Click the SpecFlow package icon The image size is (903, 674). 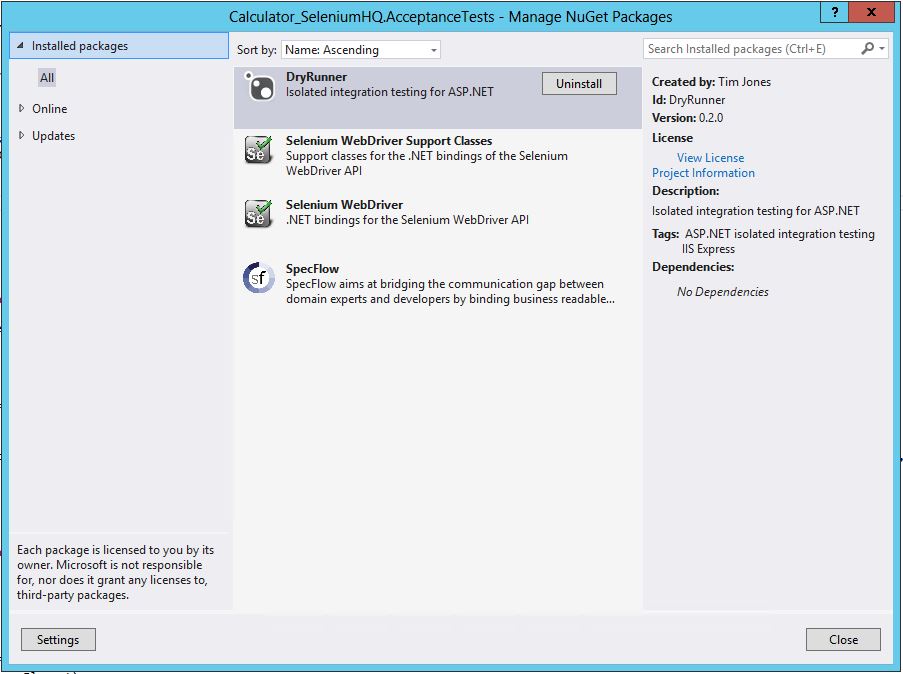pyautogui.click(x=259, y=278)
